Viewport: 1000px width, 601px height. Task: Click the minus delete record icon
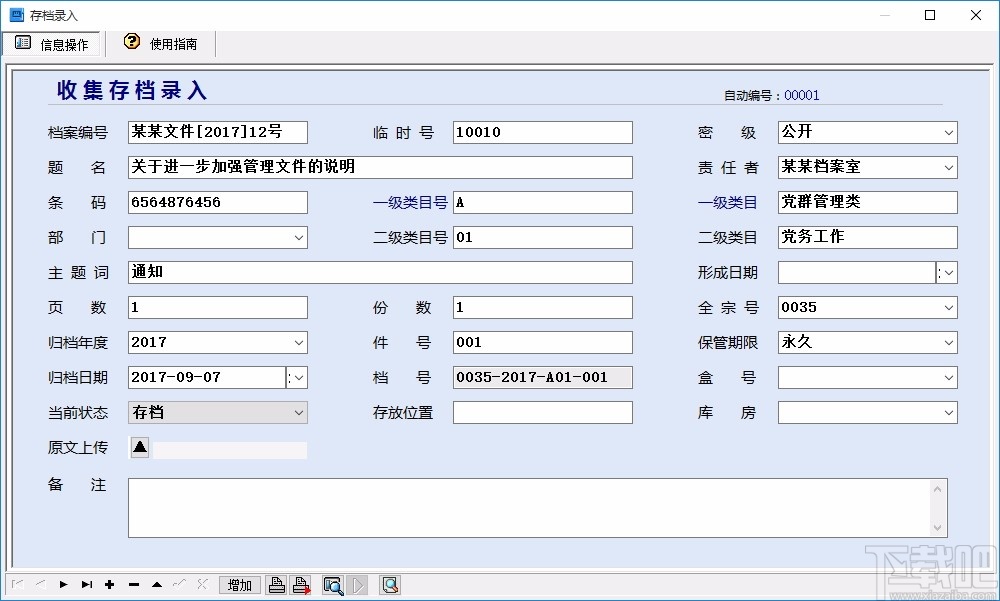click(133, 584)
